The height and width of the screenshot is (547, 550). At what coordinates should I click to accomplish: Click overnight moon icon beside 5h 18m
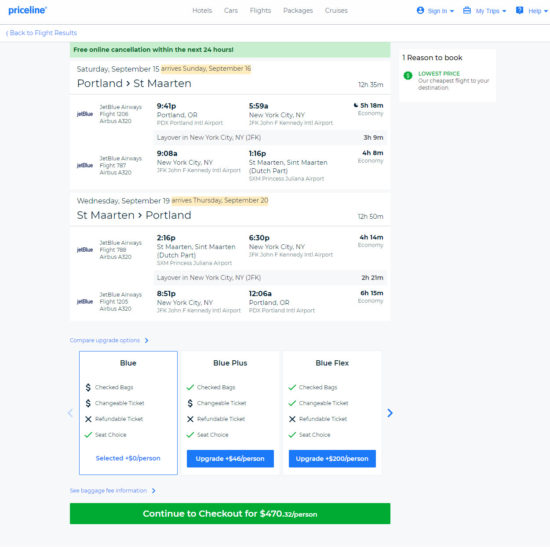(x=356, y=105)
